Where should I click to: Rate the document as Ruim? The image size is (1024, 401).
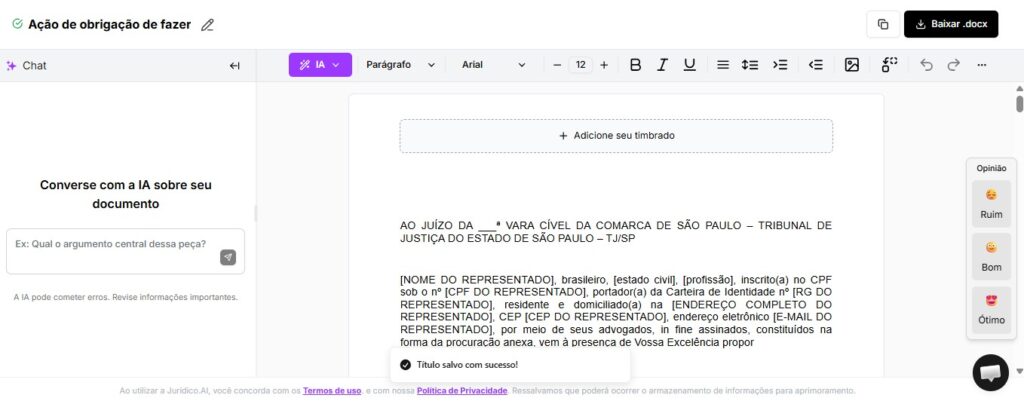[x=991, y=204]
